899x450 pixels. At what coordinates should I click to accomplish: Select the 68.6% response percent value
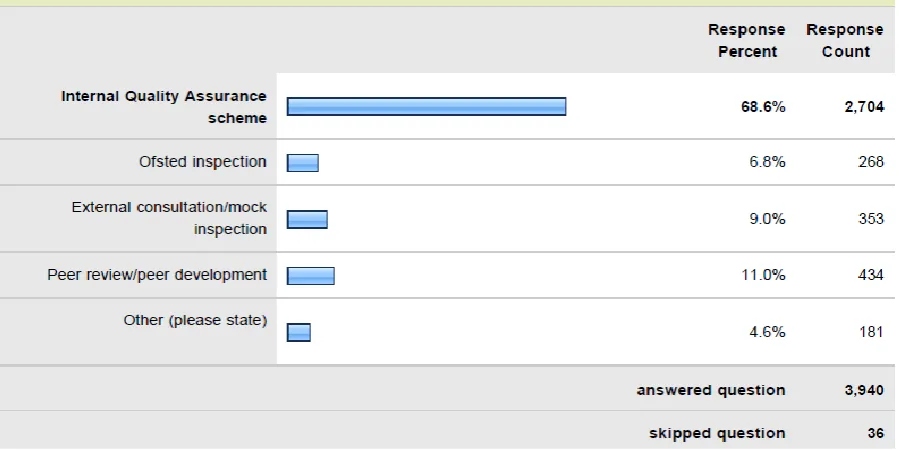coord(763,107)
